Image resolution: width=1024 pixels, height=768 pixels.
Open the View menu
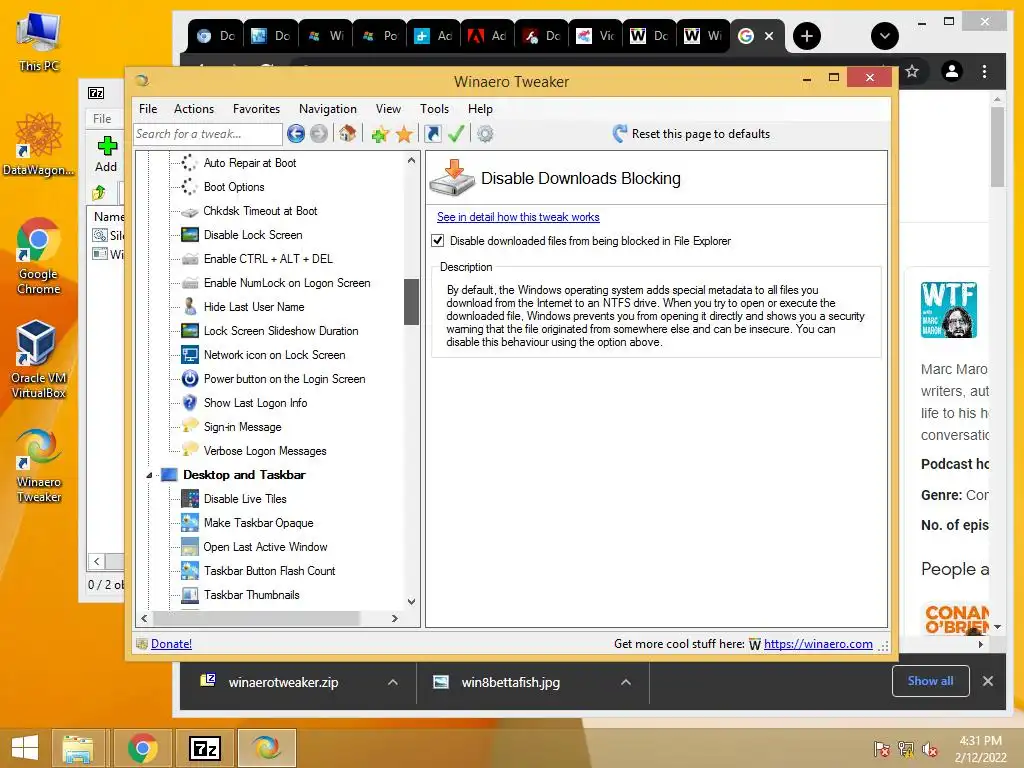(388, 109)
